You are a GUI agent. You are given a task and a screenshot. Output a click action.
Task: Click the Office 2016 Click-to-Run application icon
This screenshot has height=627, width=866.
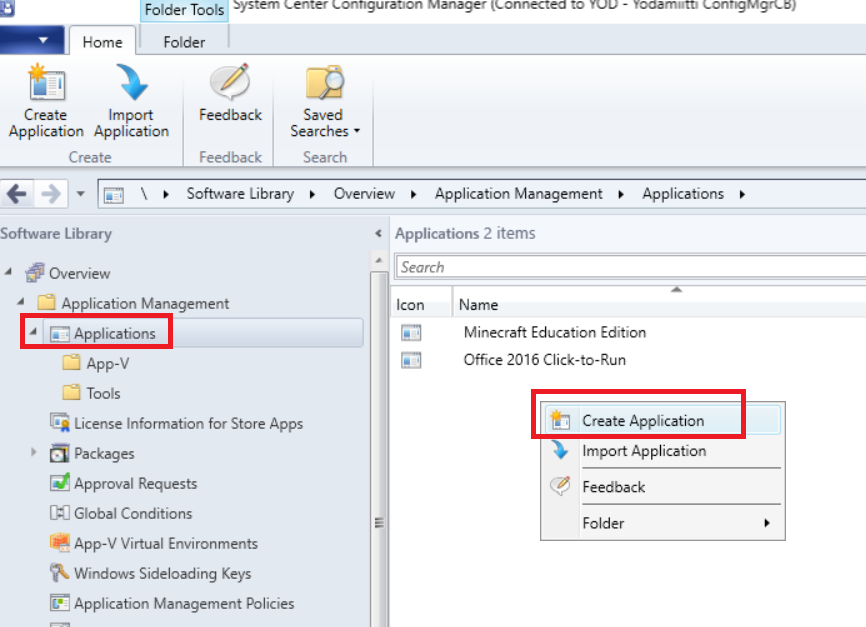[411, 360]
